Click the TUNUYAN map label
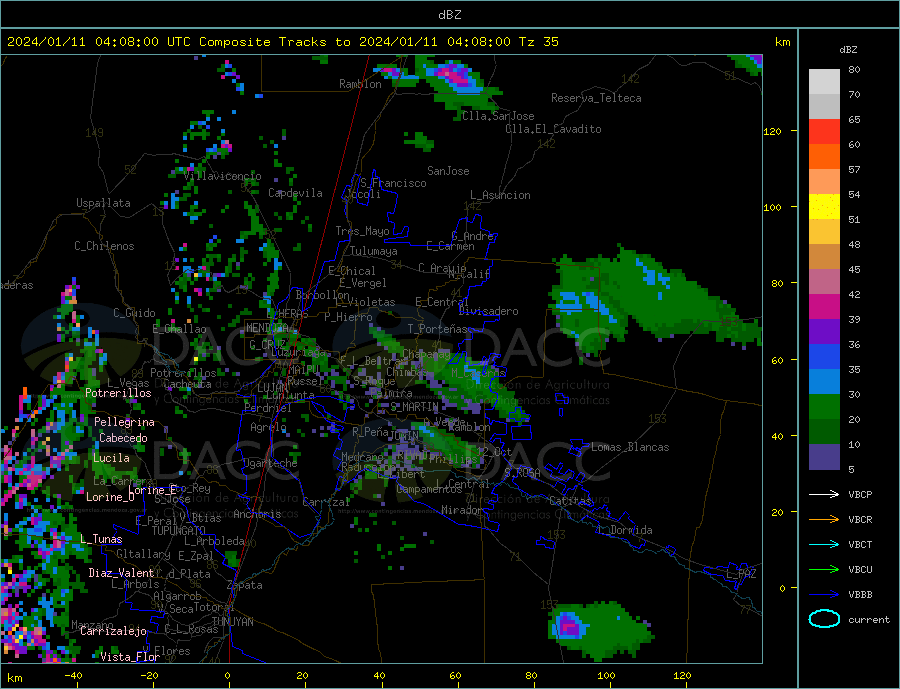This screenshot has height=689, width=900. 232,622
